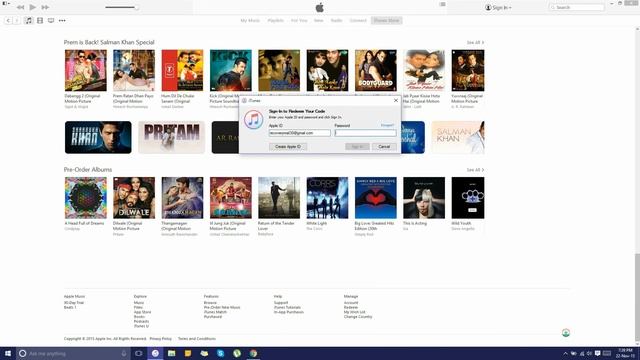Viewport: 640px width, 360px height.
Task: Close the sign-in dialog with X
Action: tap(396, 100)
